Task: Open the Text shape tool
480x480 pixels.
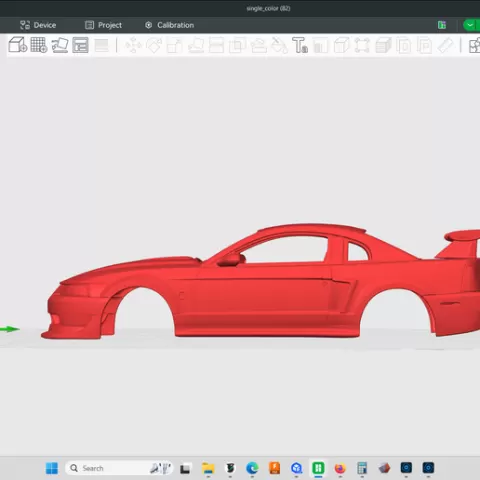Action: tap(300, 45)
